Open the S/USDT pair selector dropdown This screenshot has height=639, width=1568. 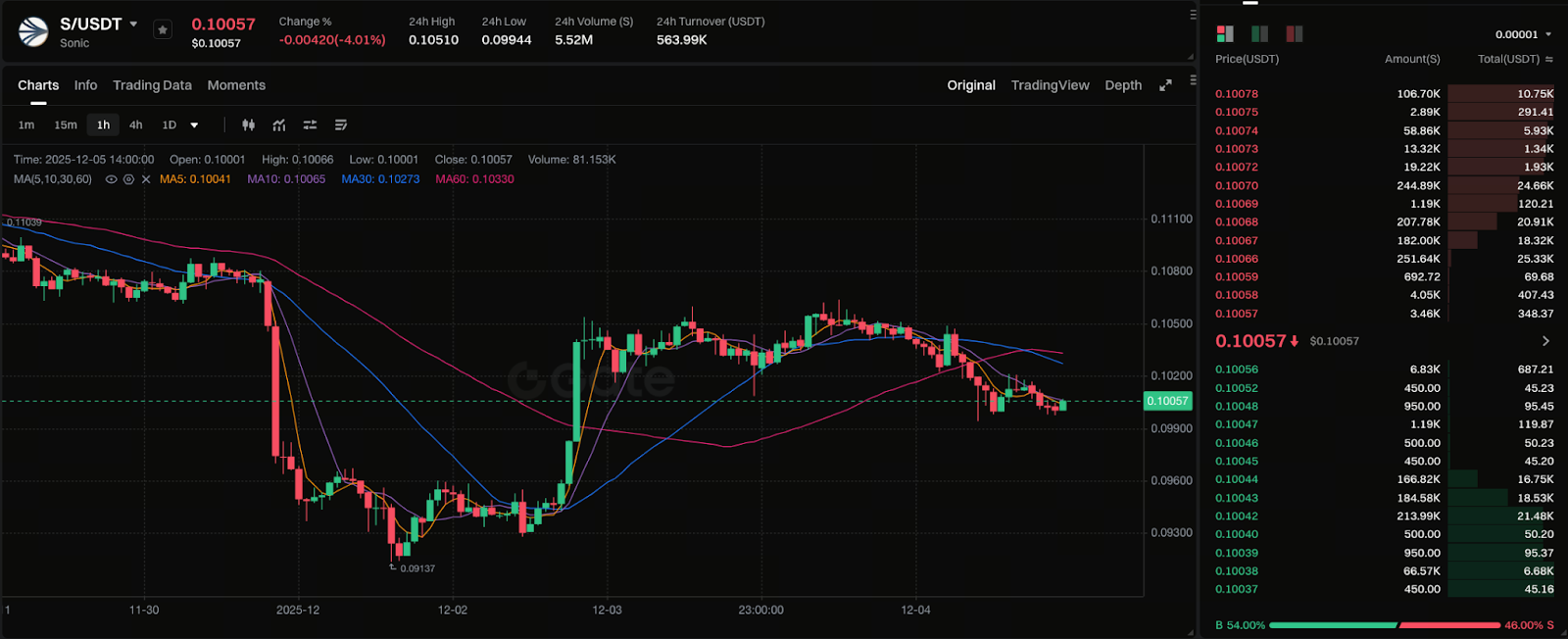click(x=133, y=24)
